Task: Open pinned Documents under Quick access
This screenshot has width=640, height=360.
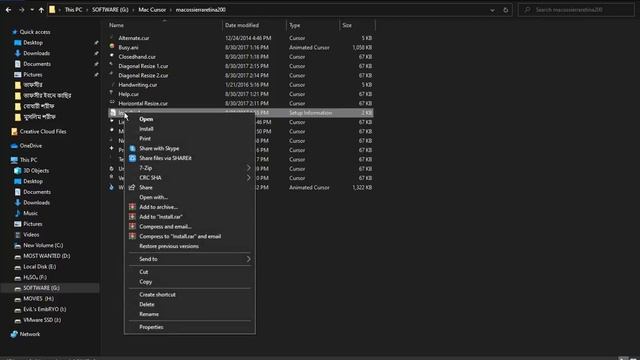Action: click(x=37, y=64)
